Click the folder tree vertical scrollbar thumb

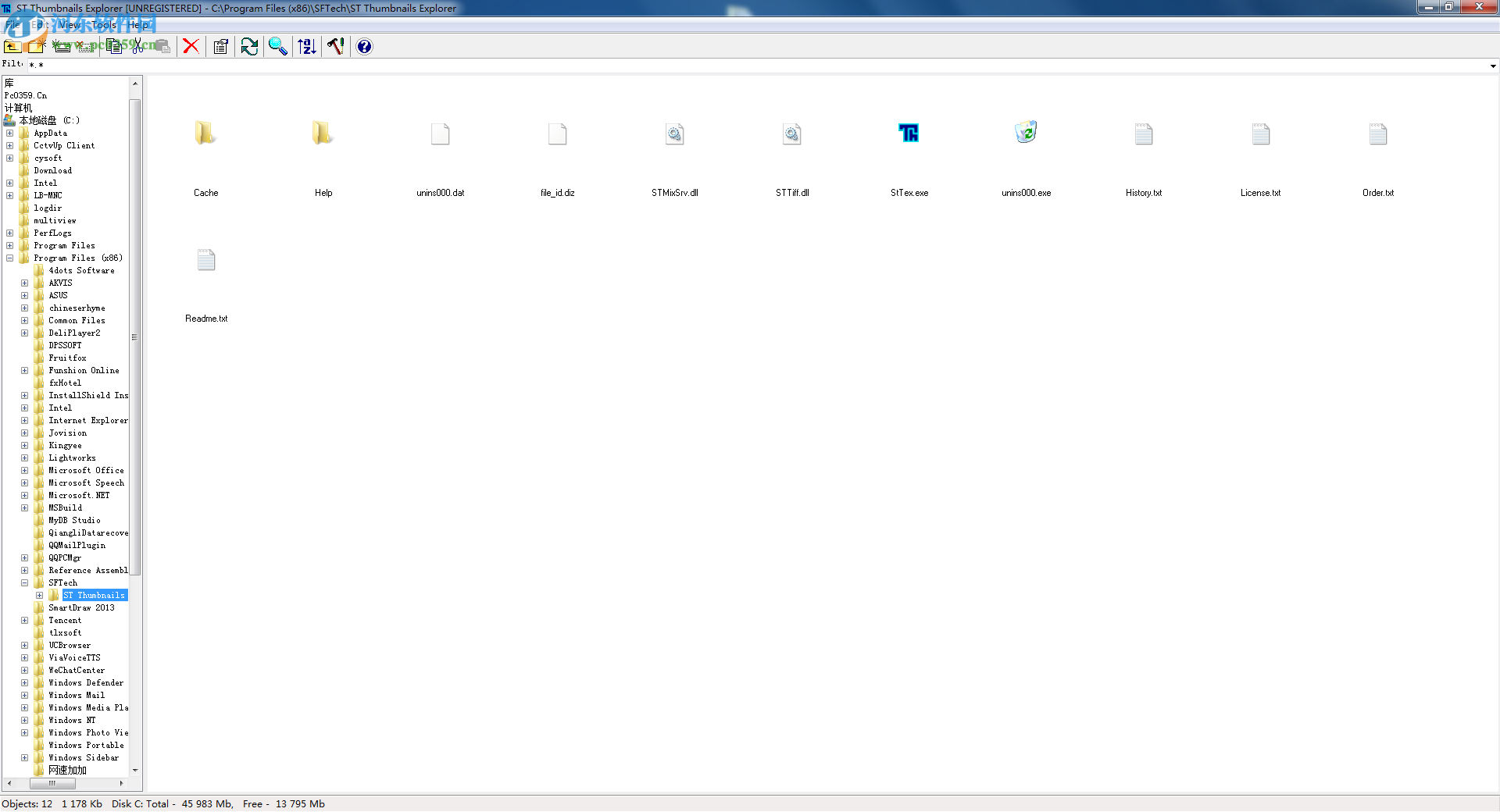coord(135,337)
